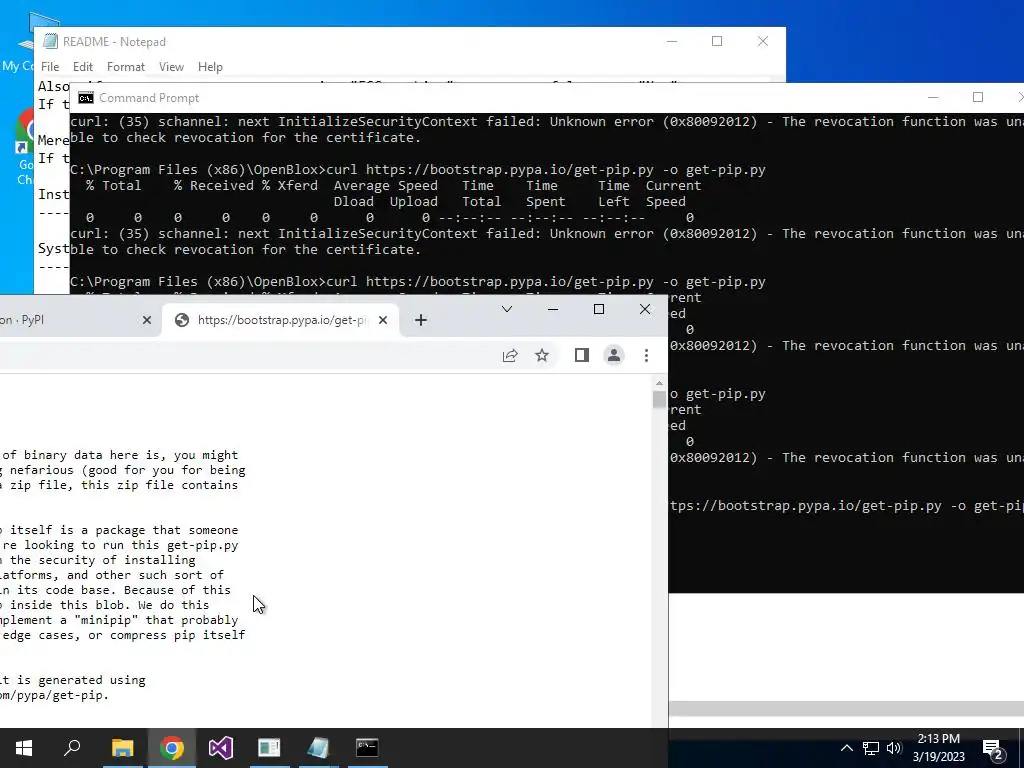Open the Windows Start menu
The height and width of the screenshot is (768, 1024).
pyautogui.click(x=24, y=748)
